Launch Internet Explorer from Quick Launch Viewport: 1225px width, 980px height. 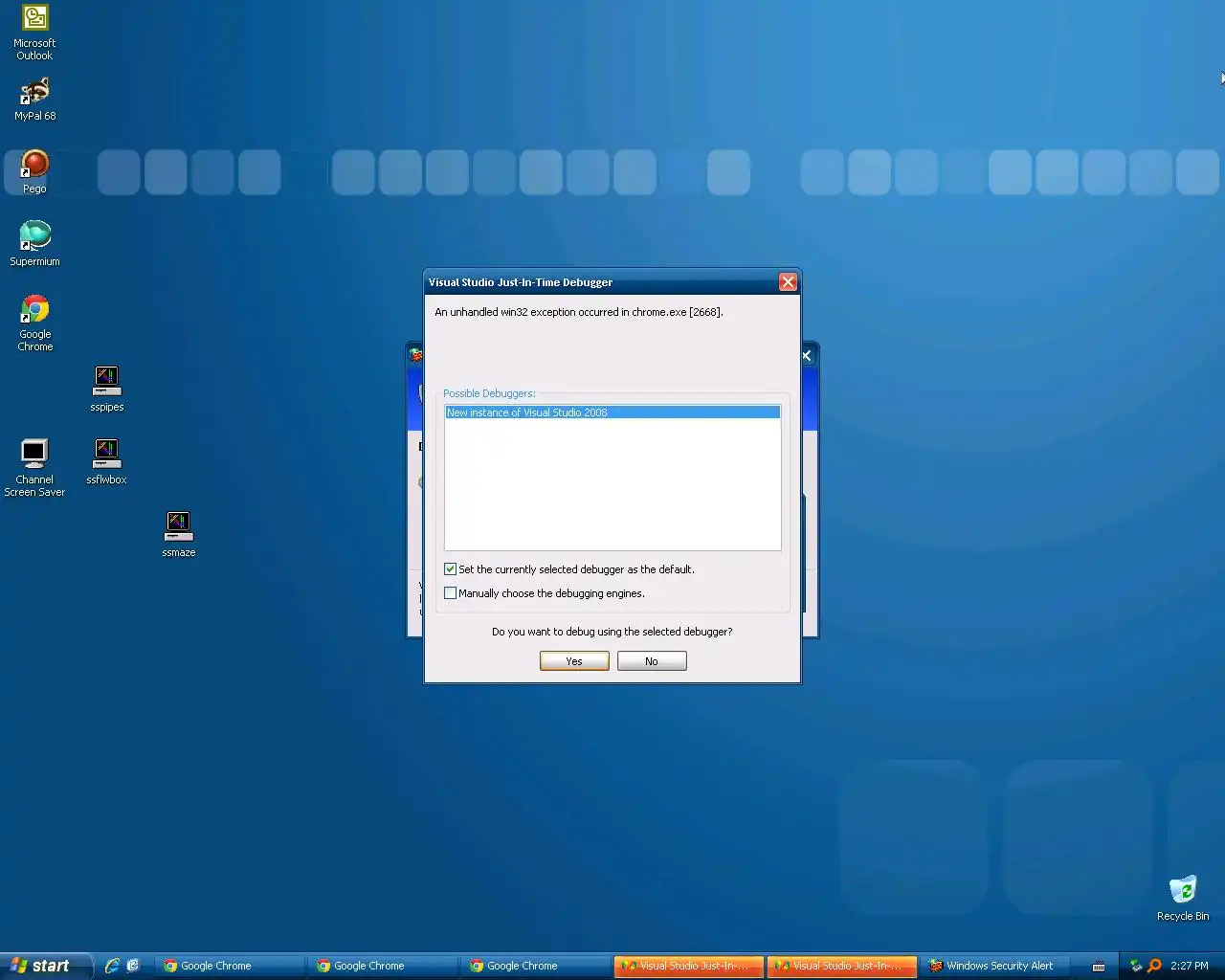pos(112,966)
